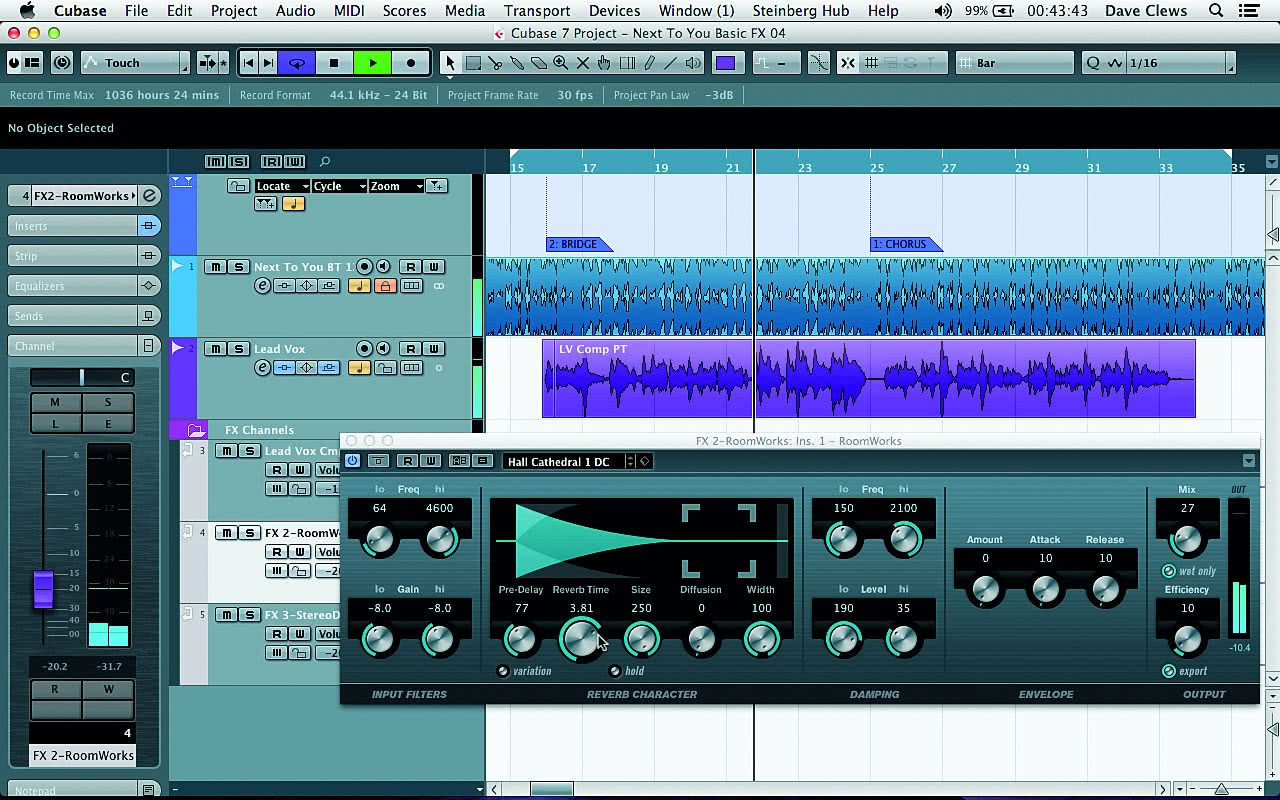The height and width of the screenshot is (800, 1280).
Task: Solo the Lead Vox track
Action: (x=238, y=349)
